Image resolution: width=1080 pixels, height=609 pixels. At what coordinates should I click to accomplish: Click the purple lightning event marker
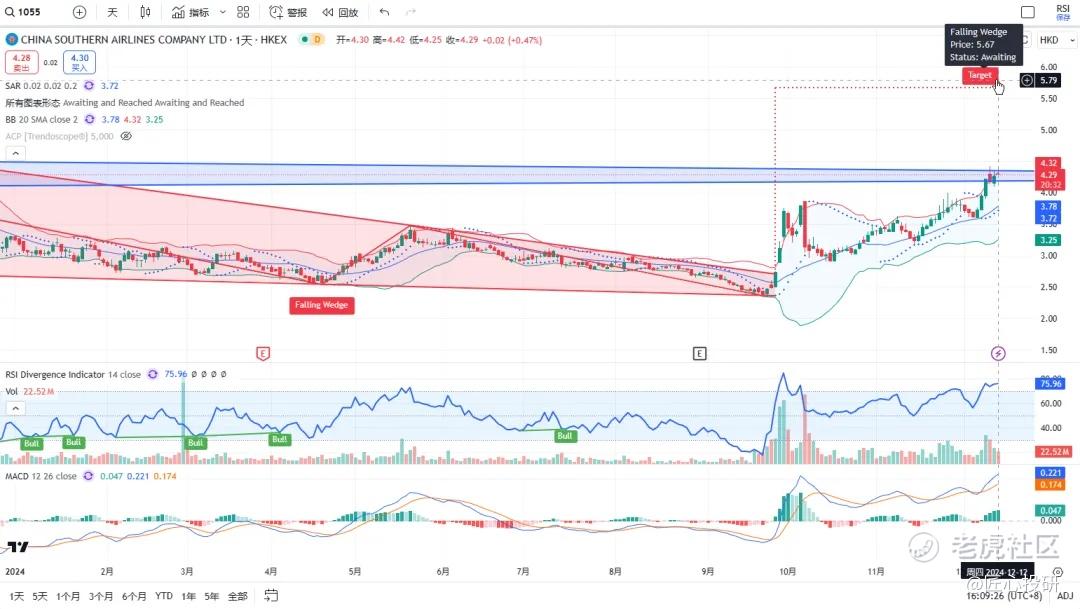(x=998, y=353)
